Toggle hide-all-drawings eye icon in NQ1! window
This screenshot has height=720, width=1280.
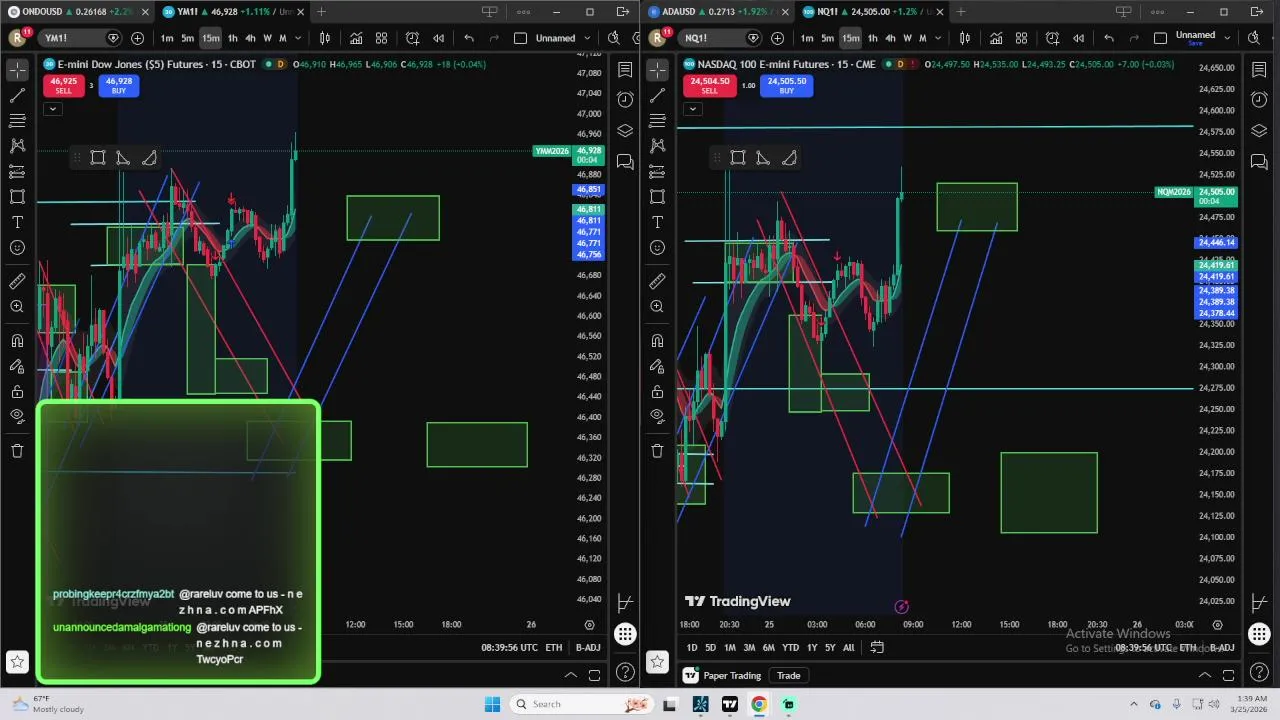[657, 416]
